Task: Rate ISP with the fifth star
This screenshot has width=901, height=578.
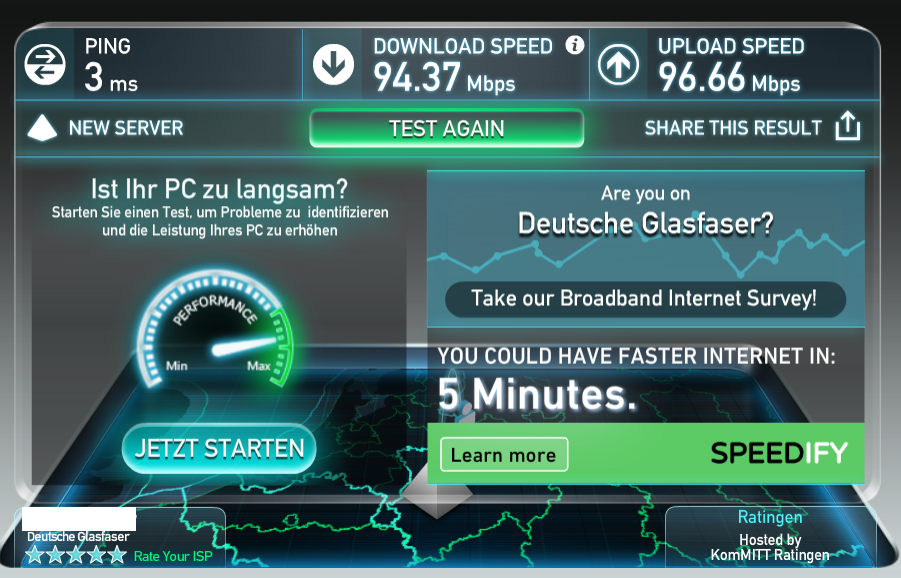Action: [117, 555]
